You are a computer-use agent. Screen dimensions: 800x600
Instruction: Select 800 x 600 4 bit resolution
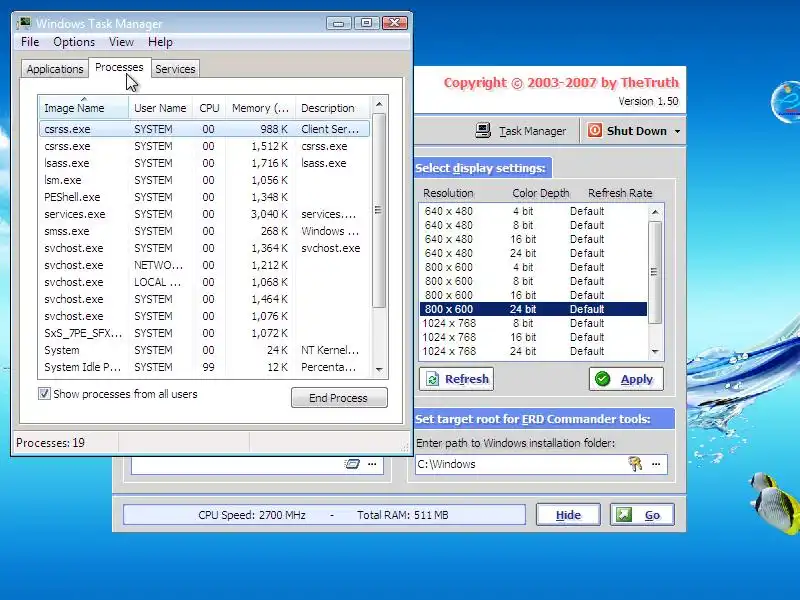point(534,267)
